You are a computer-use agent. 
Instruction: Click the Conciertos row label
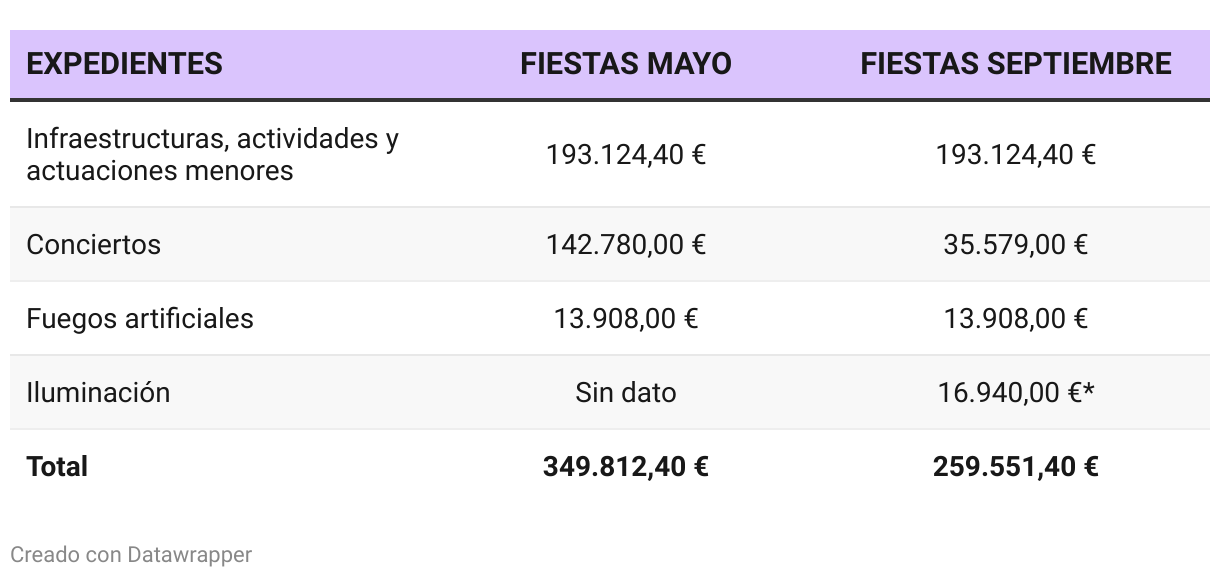click(x=93, y=245)
